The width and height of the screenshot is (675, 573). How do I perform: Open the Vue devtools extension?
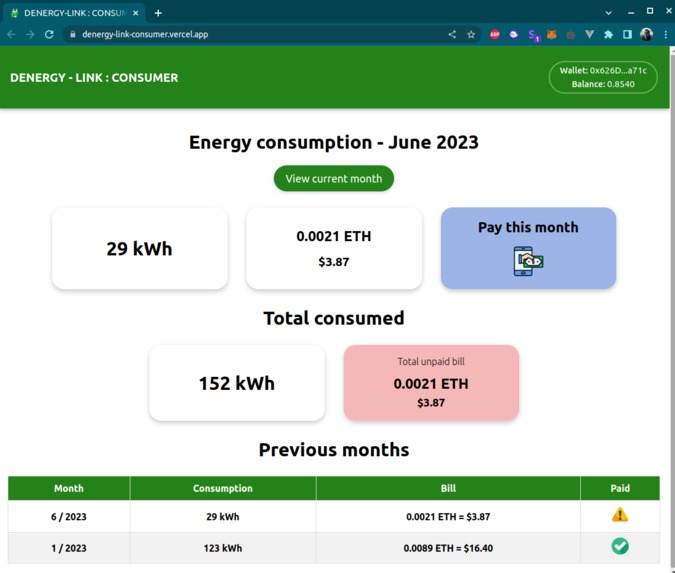click(589, 34)
